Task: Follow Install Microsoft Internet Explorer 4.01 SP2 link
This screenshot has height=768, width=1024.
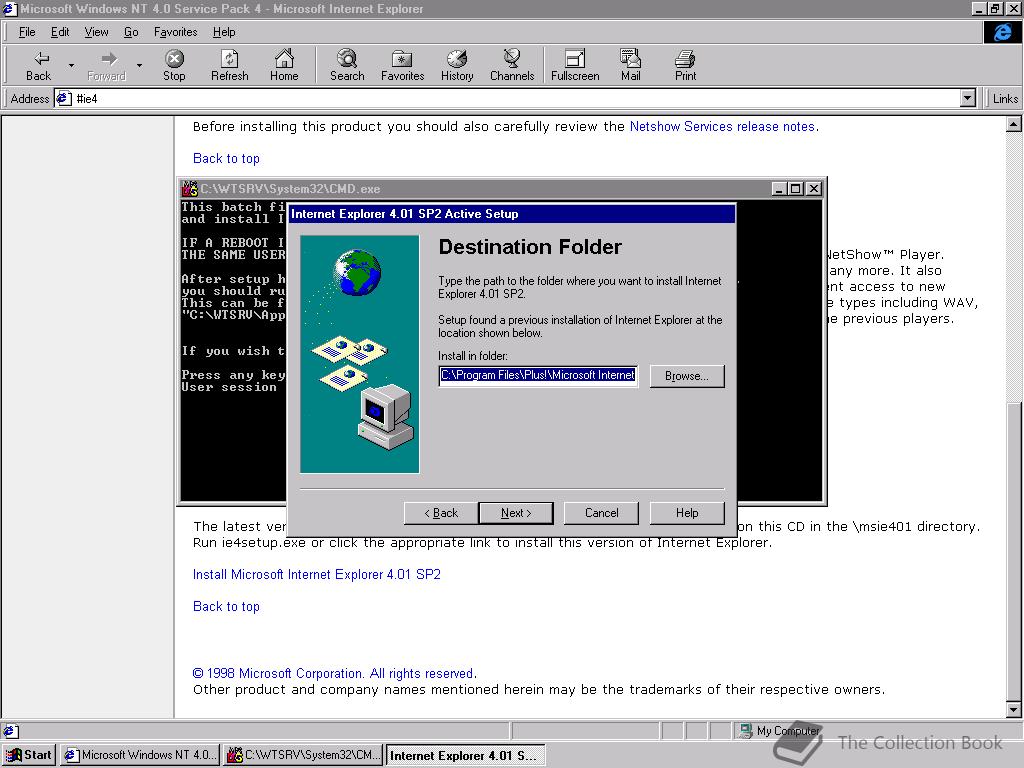Action: 317,575
